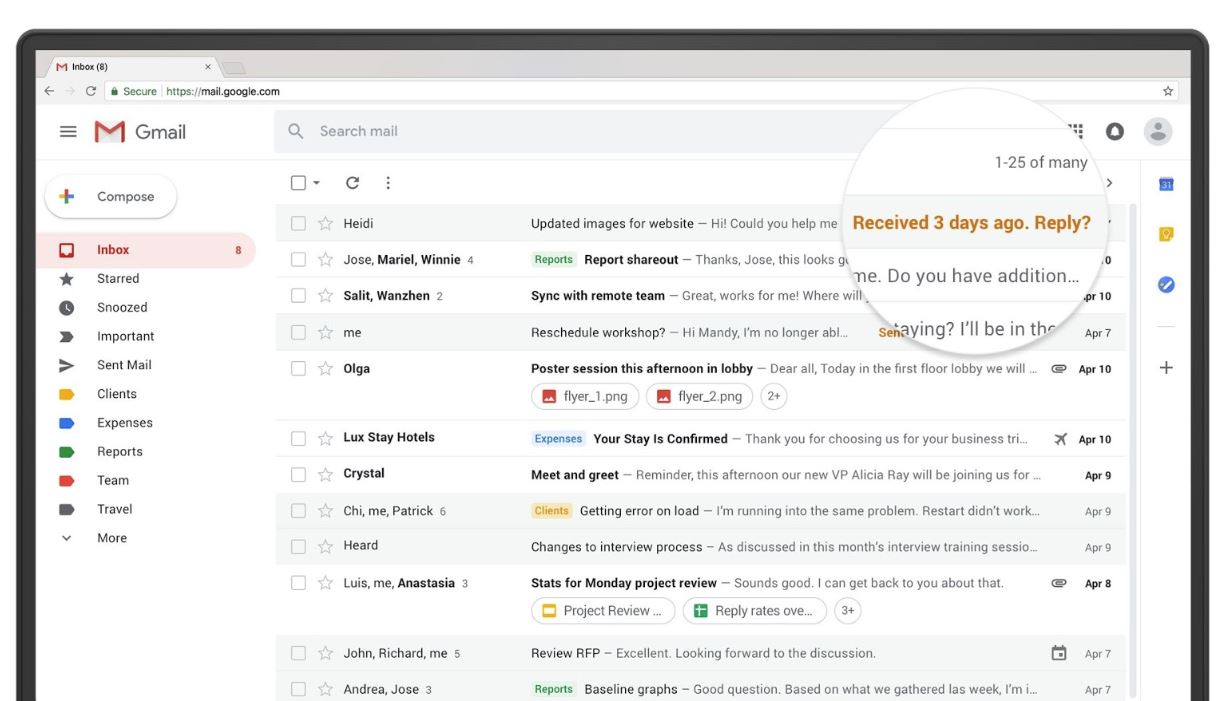The width and height of the screenshot is (1226, 701).
Task: Show the 3+ more attachments on Stats email
Action: click(x=847, y=611)
